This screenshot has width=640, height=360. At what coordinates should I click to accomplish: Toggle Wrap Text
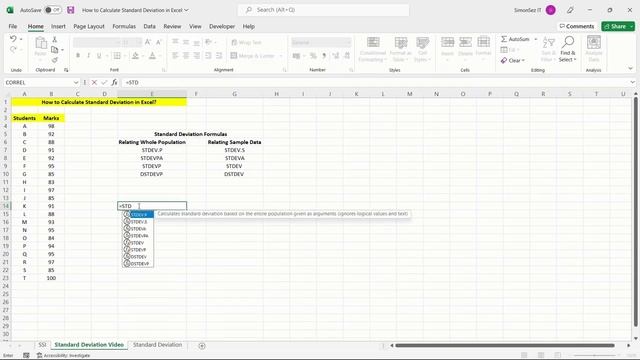247,42
